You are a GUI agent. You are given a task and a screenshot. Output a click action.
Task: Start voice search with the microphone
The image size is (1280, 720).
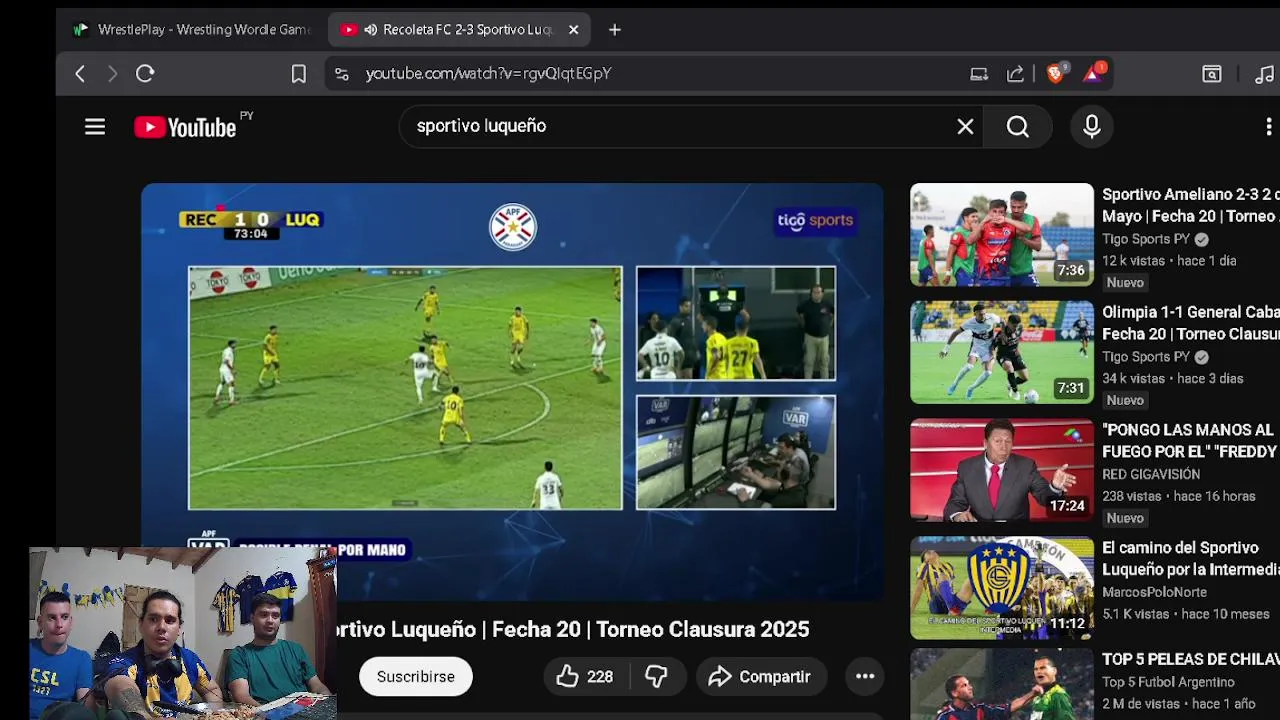1092,126
